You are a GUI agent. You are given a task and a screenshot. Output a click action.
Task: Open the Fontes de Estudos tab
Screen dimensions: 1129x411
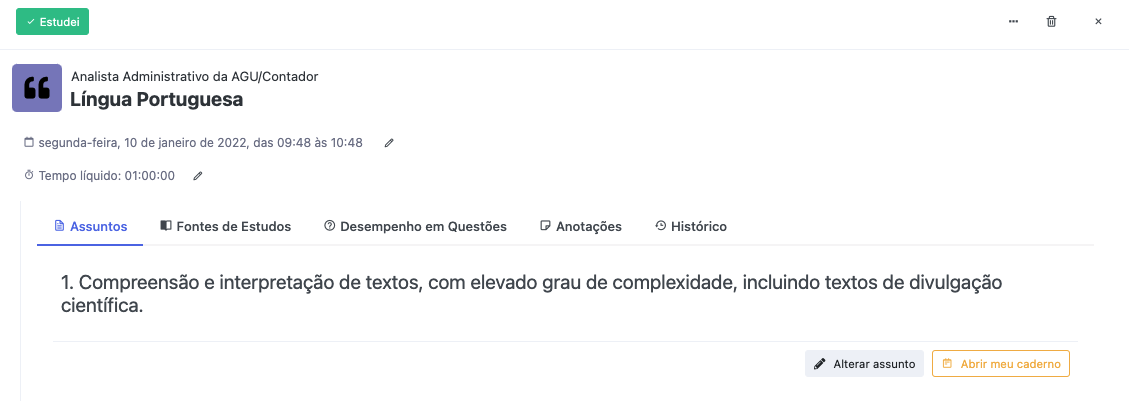(225, 227)
